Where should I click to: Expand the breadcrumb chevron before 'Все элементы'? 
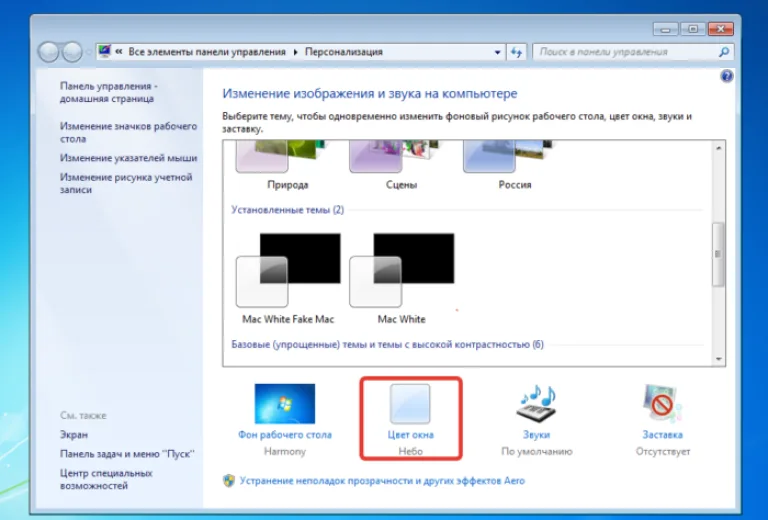tap(119, 51)
